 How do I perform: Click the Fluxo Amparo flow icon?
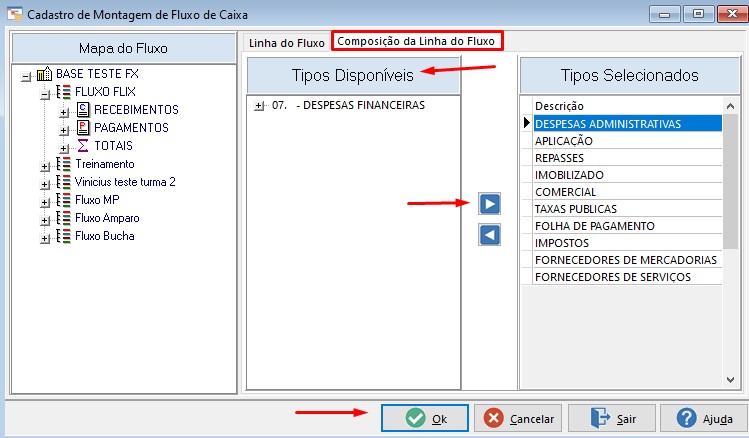tap(64, 218)
